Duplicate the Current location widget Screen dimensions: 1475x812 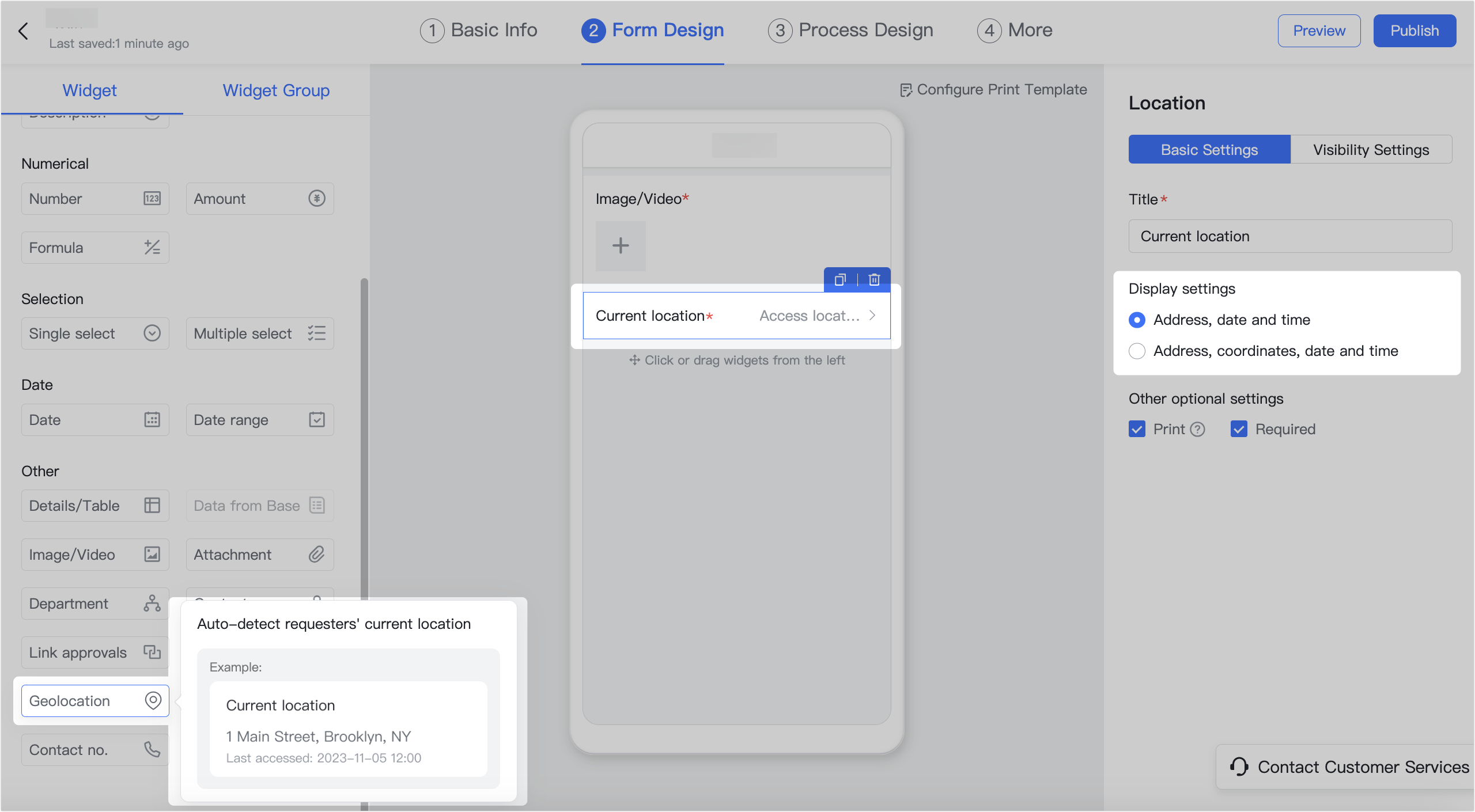(840, 280)
